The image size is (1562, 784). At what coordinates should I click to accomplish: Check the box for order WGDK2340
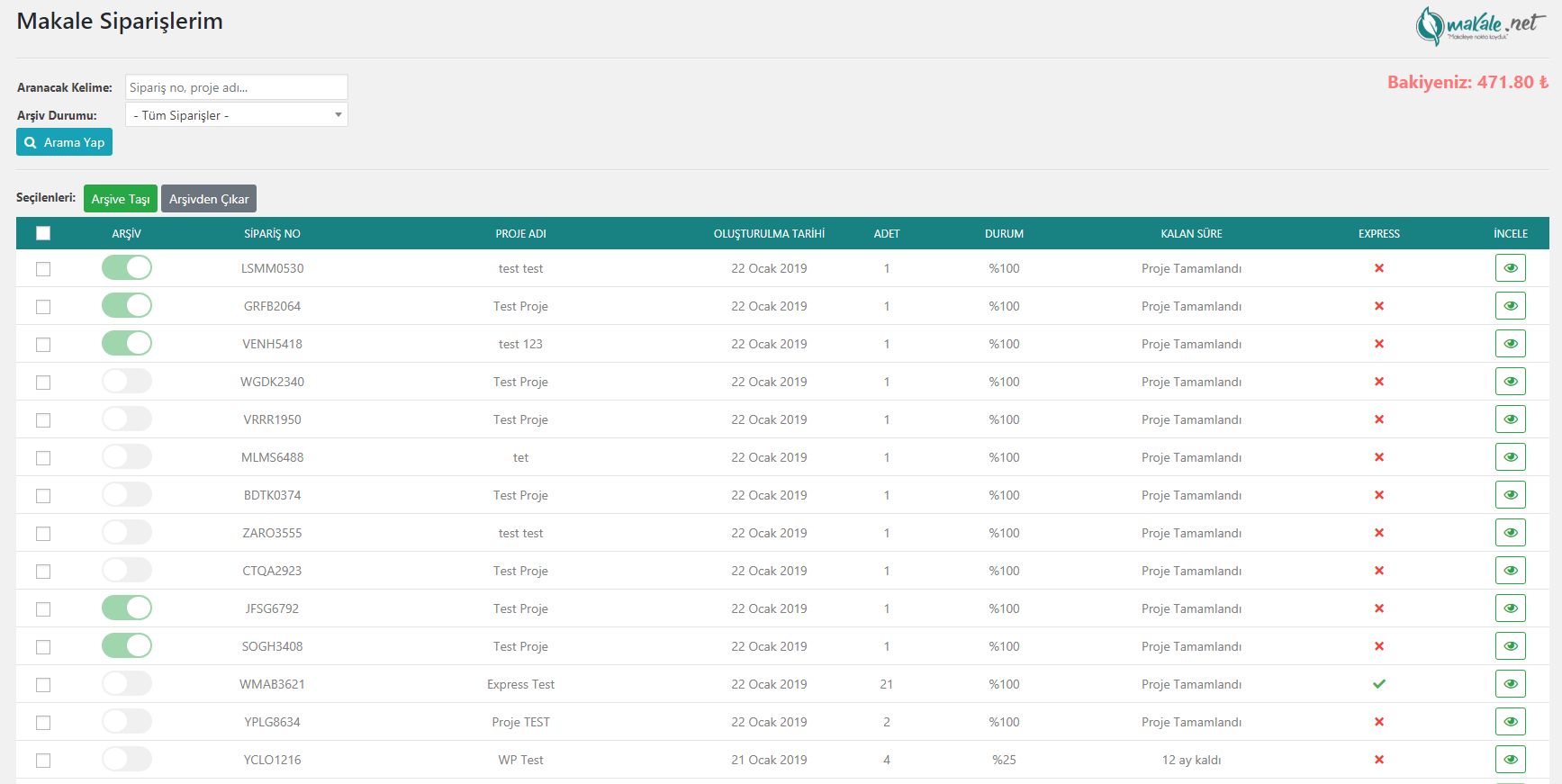[x=43, y=383]
